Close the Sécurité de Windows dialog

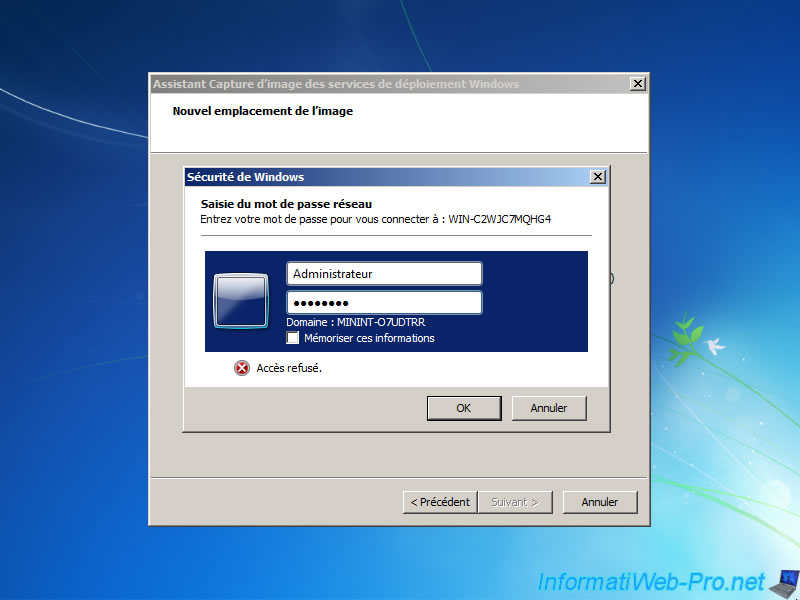point(597,176)
